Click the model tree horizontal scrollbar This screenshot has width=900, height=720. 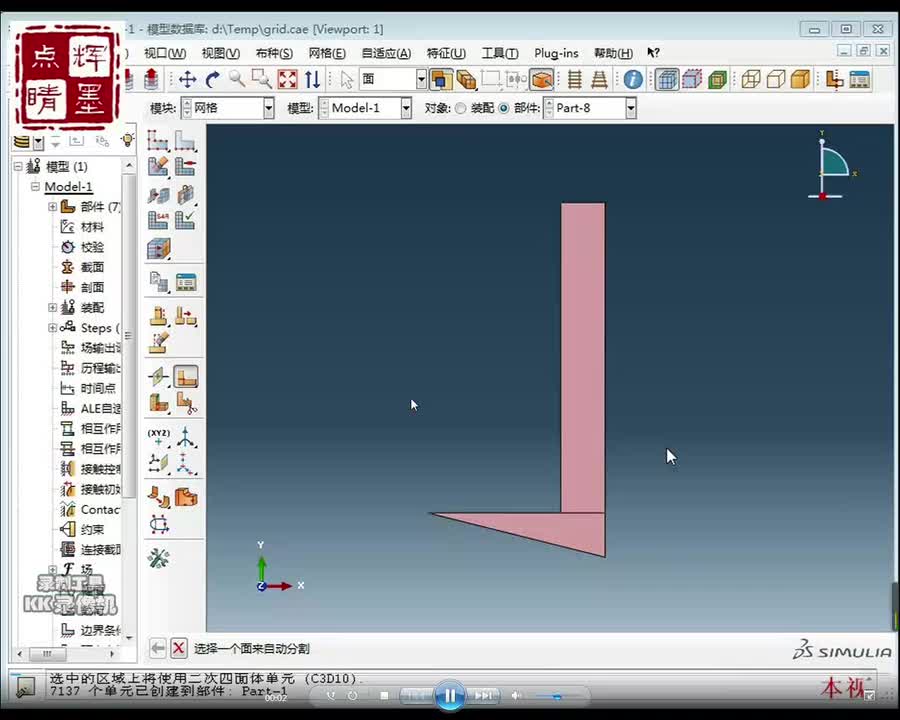[x=48, y=653]
